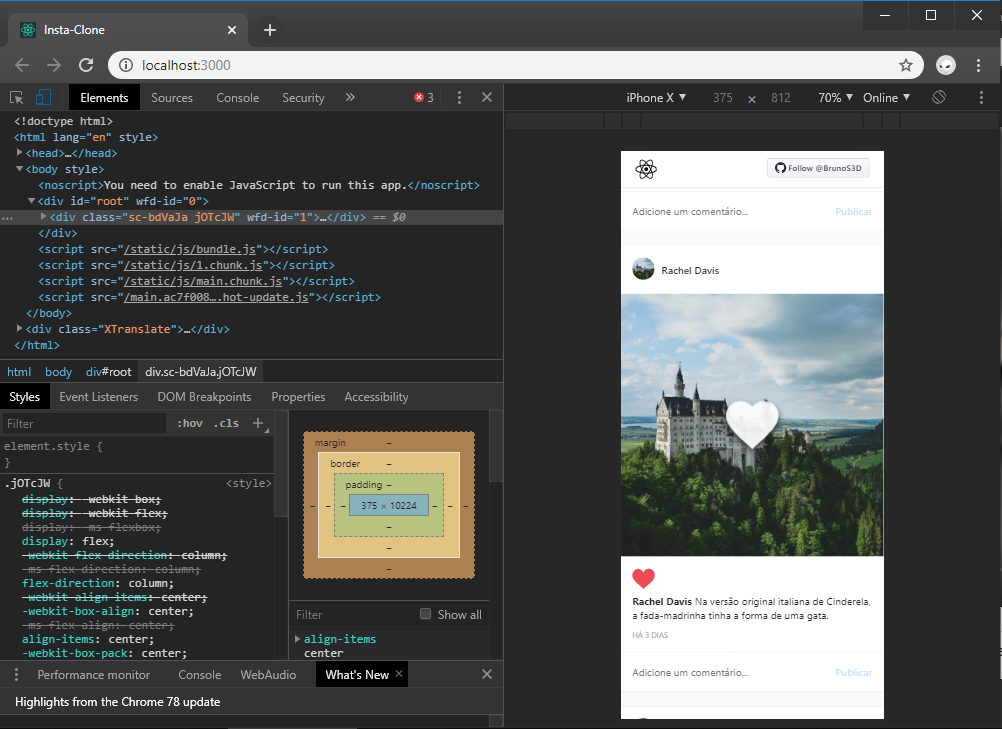This screenshot has height=729, width=1002.
Task: Open the 70% zoom dropdown
Action: point(835,98)
